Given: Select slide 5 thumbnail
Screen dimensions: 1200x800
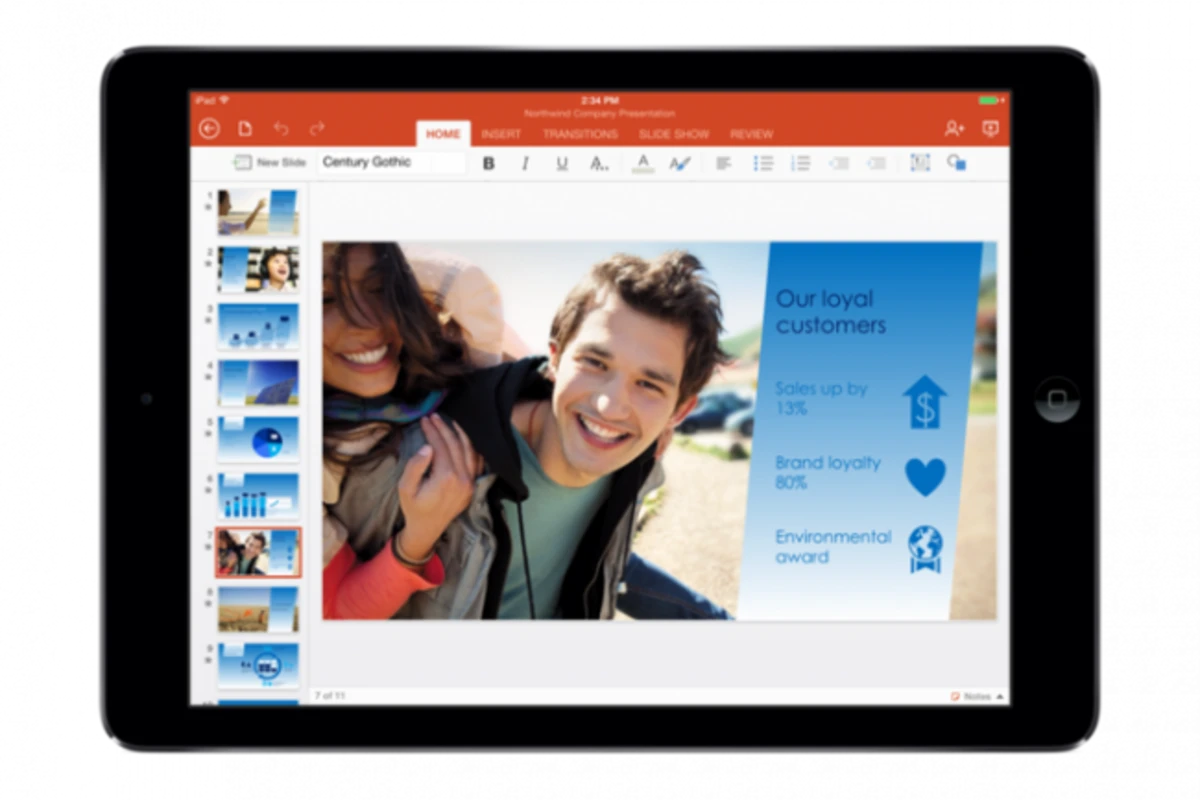Looking at the screenshot, I should (x=258, y=439).
